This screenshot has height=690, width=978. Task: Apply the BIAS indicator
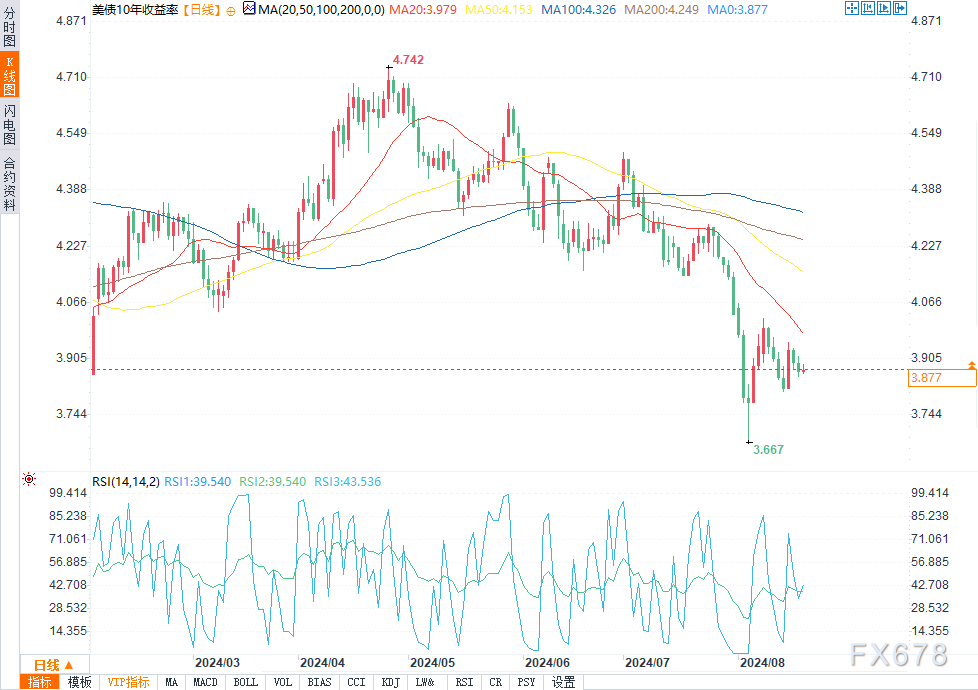click(x=319, y=683)
